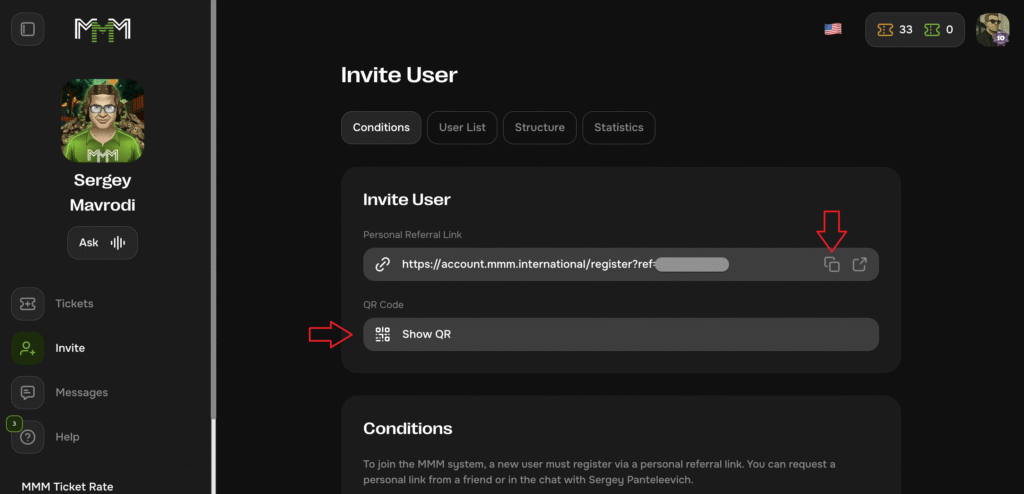1024x494 pixels.
Task: Open the Invite sidebar icon
Action: click(x=28, y=348)
